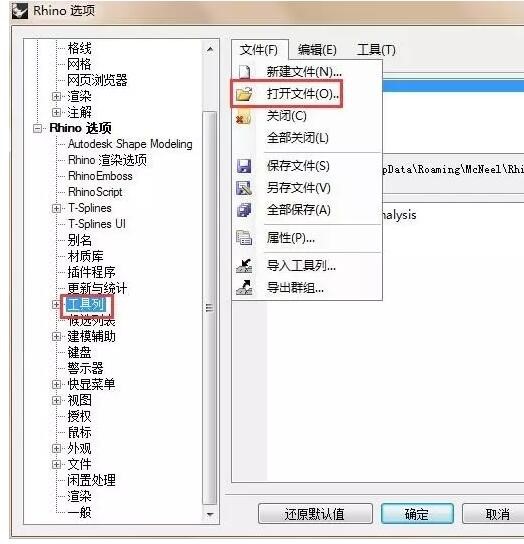This screenshot has height=544, width=524.
Task: Open the 工具(T) menu
Action: 376,50
